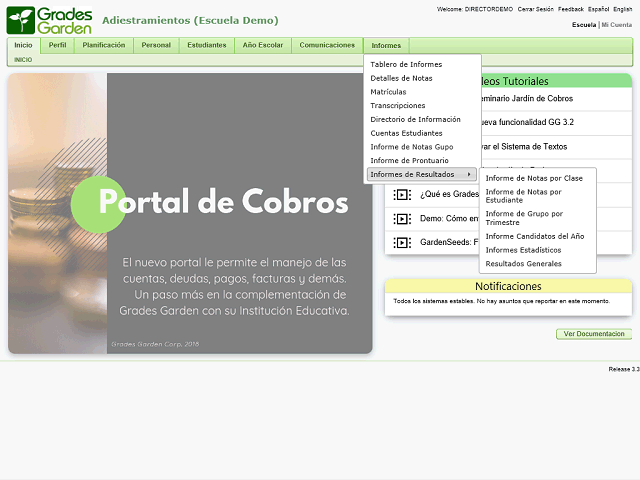Click the Ver Documentacion button
The image size is (640, 480).
pos(594,334)
